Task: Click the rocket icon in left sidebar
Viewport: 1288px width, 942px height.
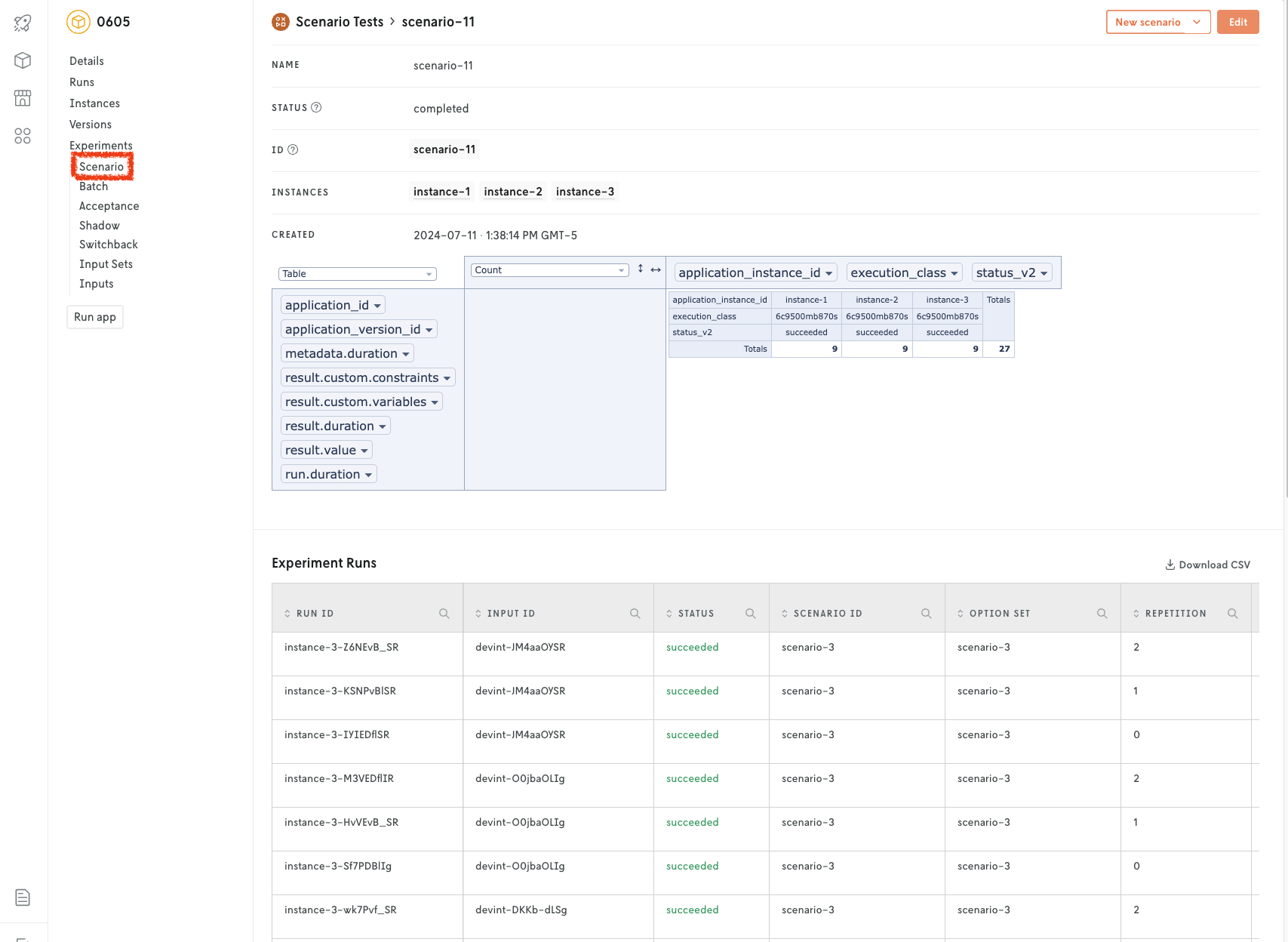Action: (23, 23)
